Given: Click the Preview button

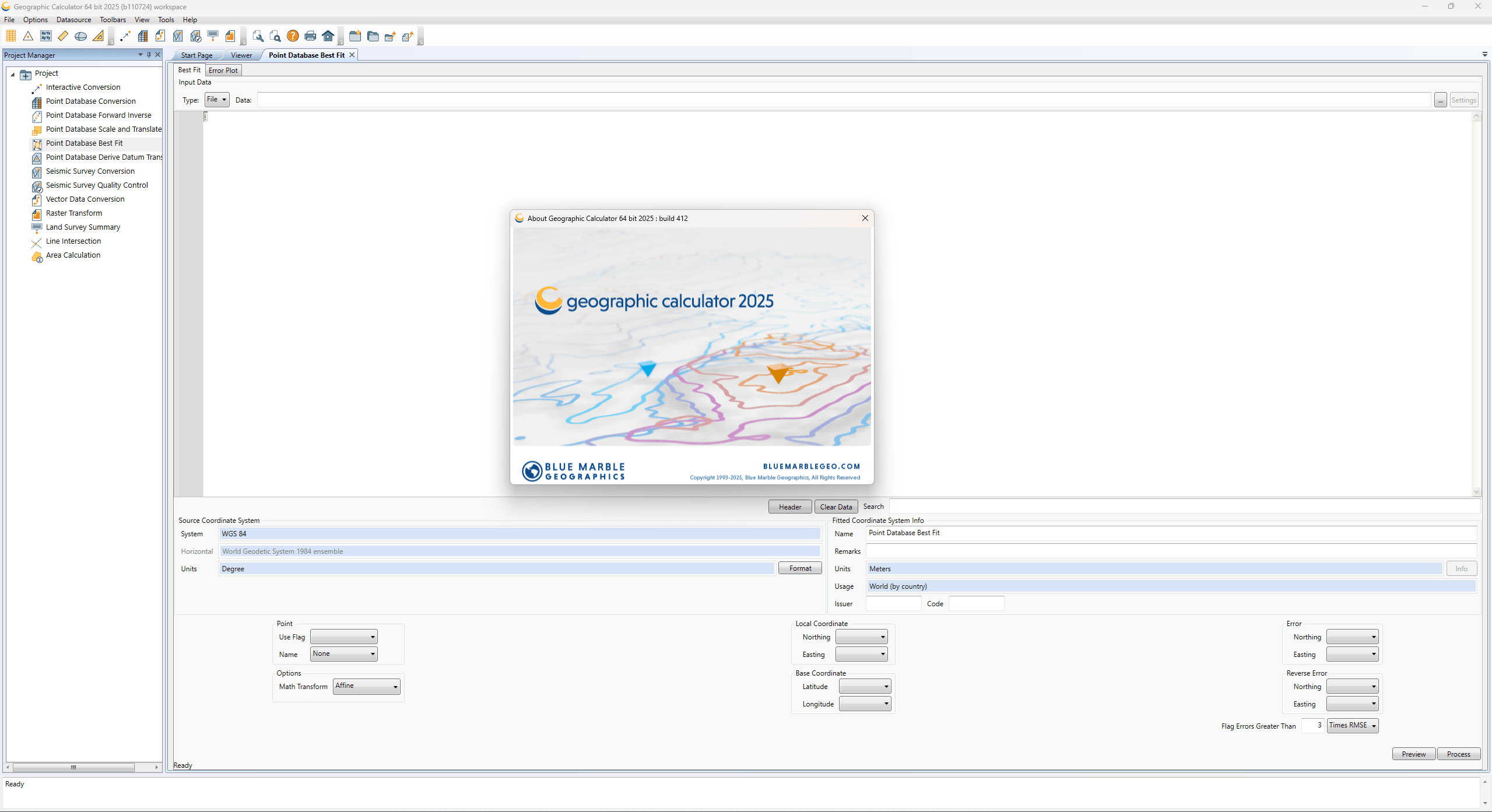Looking at the screenshot, I should click(x=1414, y=754).
